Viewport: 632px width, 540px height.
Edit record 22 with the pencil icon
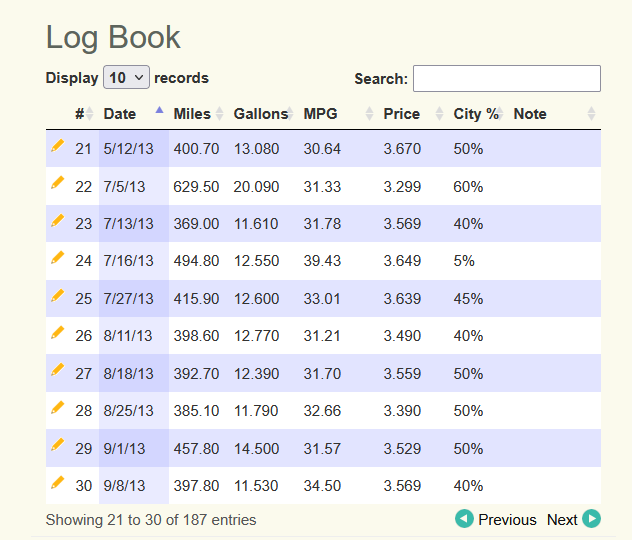[58, 183]
